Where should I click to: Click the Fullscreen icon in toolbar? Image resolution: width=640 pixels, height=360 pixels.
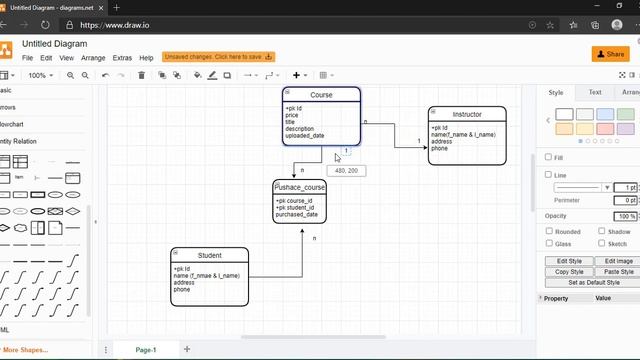[622, 75]
